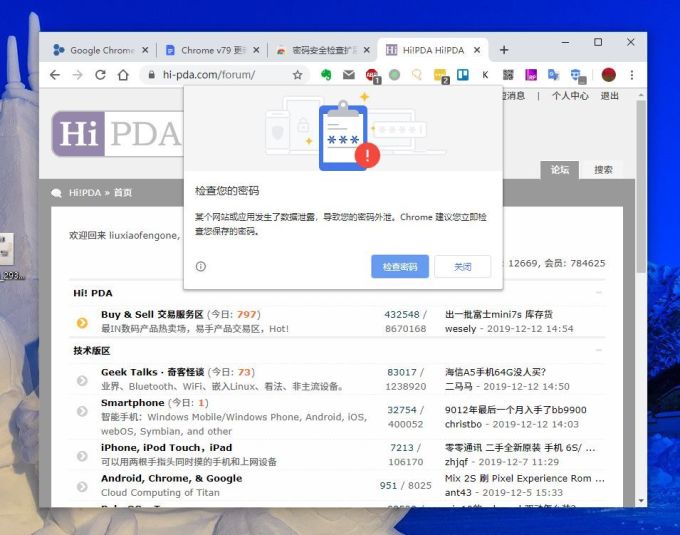Screen dimensions: 680x535
Task: Close the Chrome v79 tab
Action: coord(256,50)
